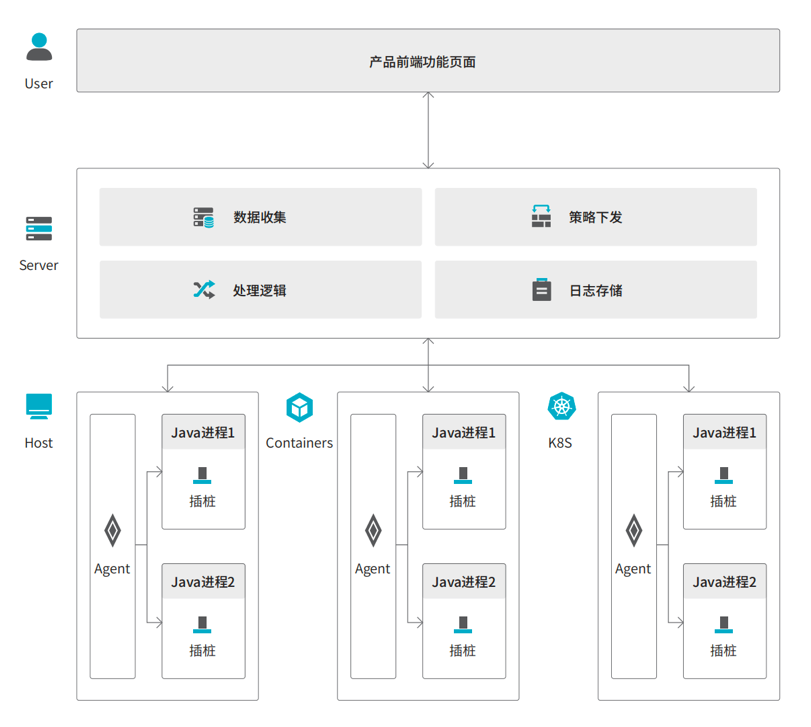Click the Agent diamond icon in Host box
Viewport: 811px width, 727px height.
point(113,531)
